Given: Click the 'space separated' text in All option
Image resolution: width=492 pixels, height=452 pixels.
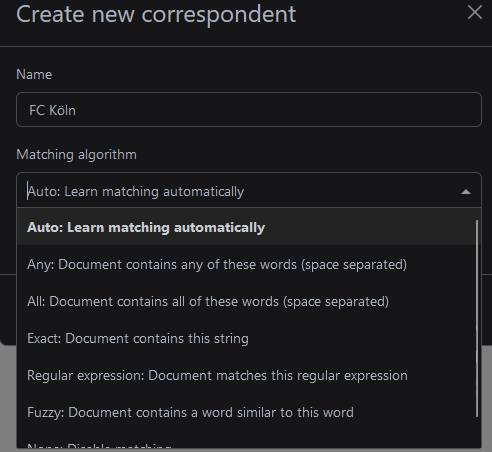Looking at the screenshot, I should (336, 302).
